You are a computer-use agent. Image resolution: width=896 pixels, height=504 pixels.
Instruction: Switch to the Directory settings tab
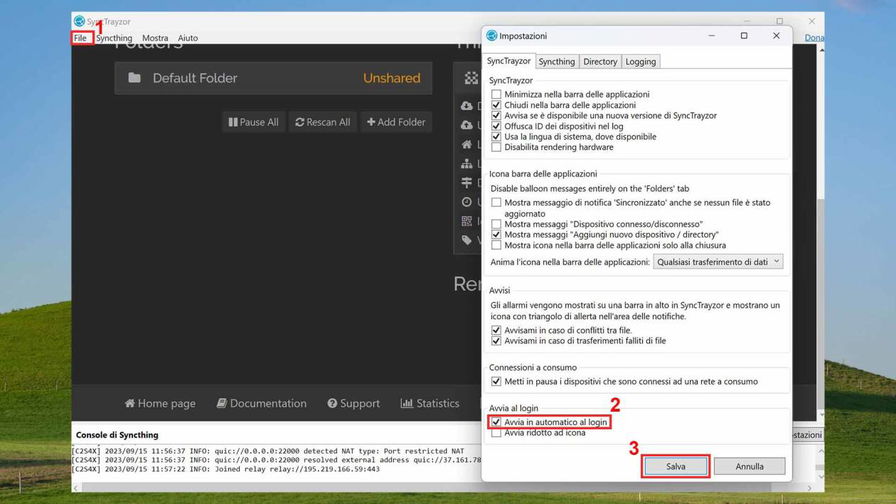(x=600, y=61)
